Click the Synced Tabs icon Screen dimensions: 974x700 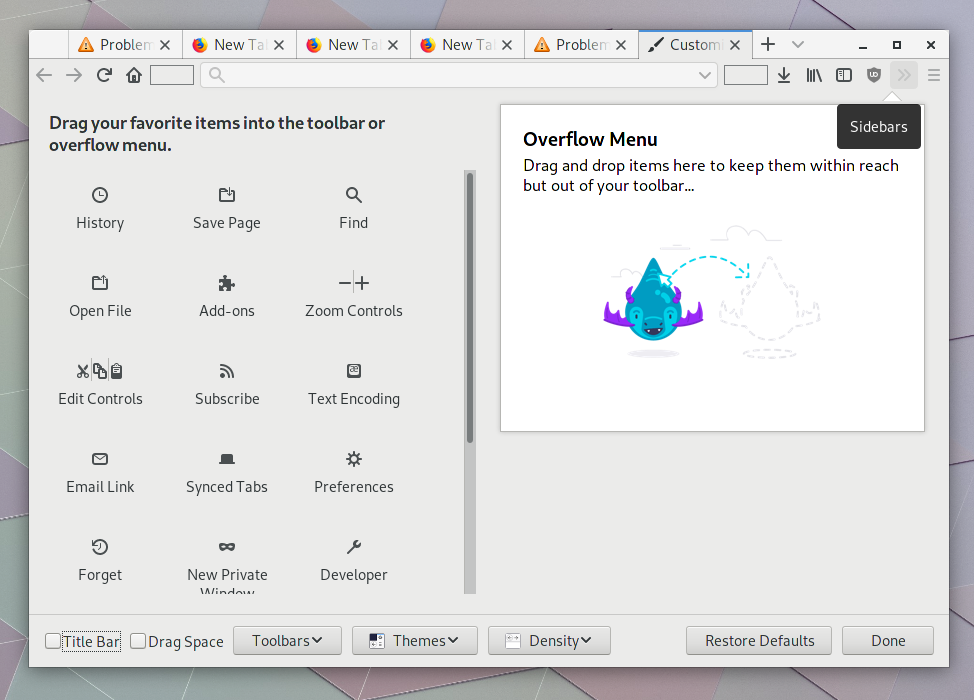(227, 459)
